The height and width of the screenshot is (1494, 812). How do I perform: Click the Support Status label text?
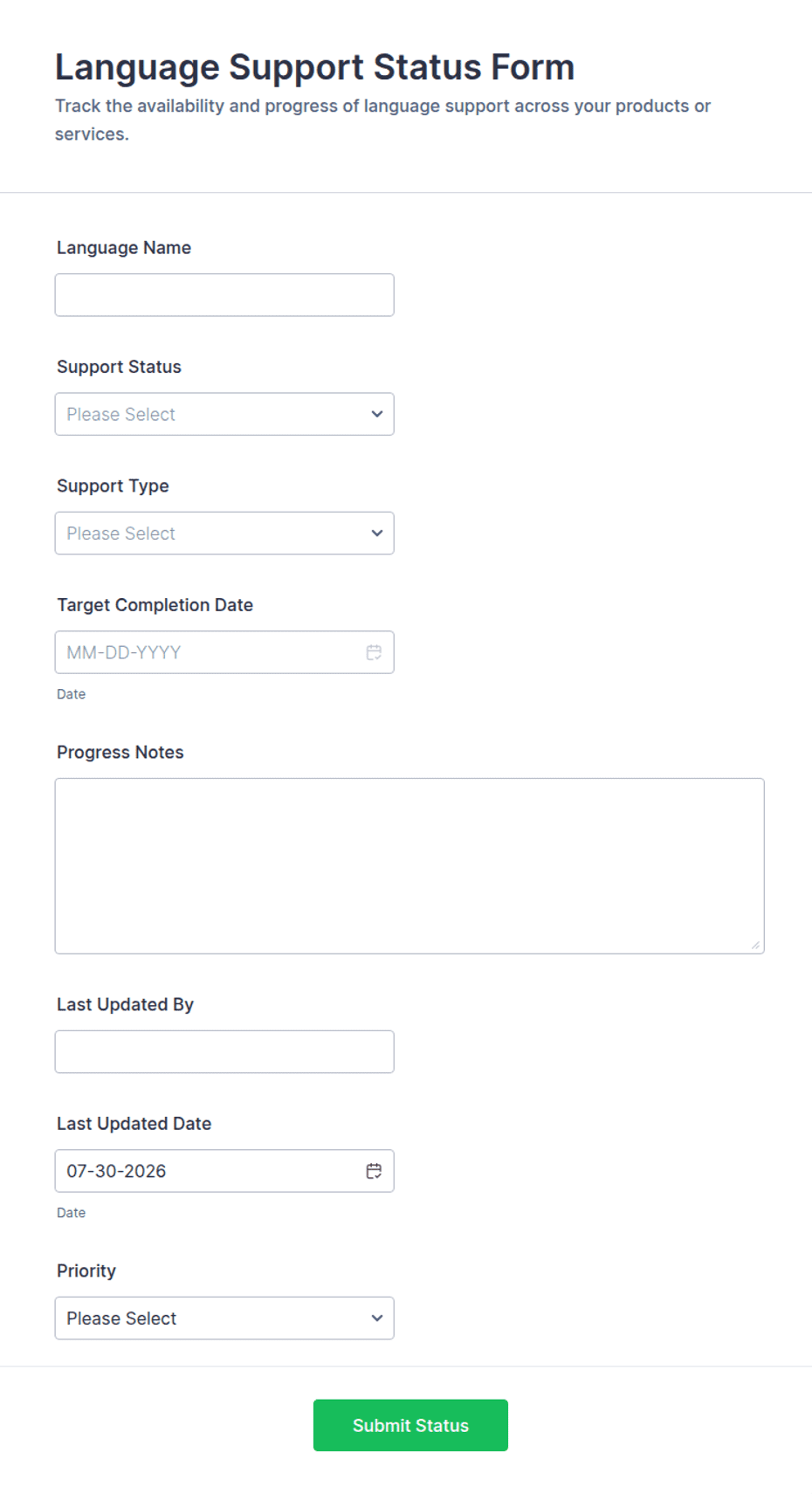coord(120,367)
